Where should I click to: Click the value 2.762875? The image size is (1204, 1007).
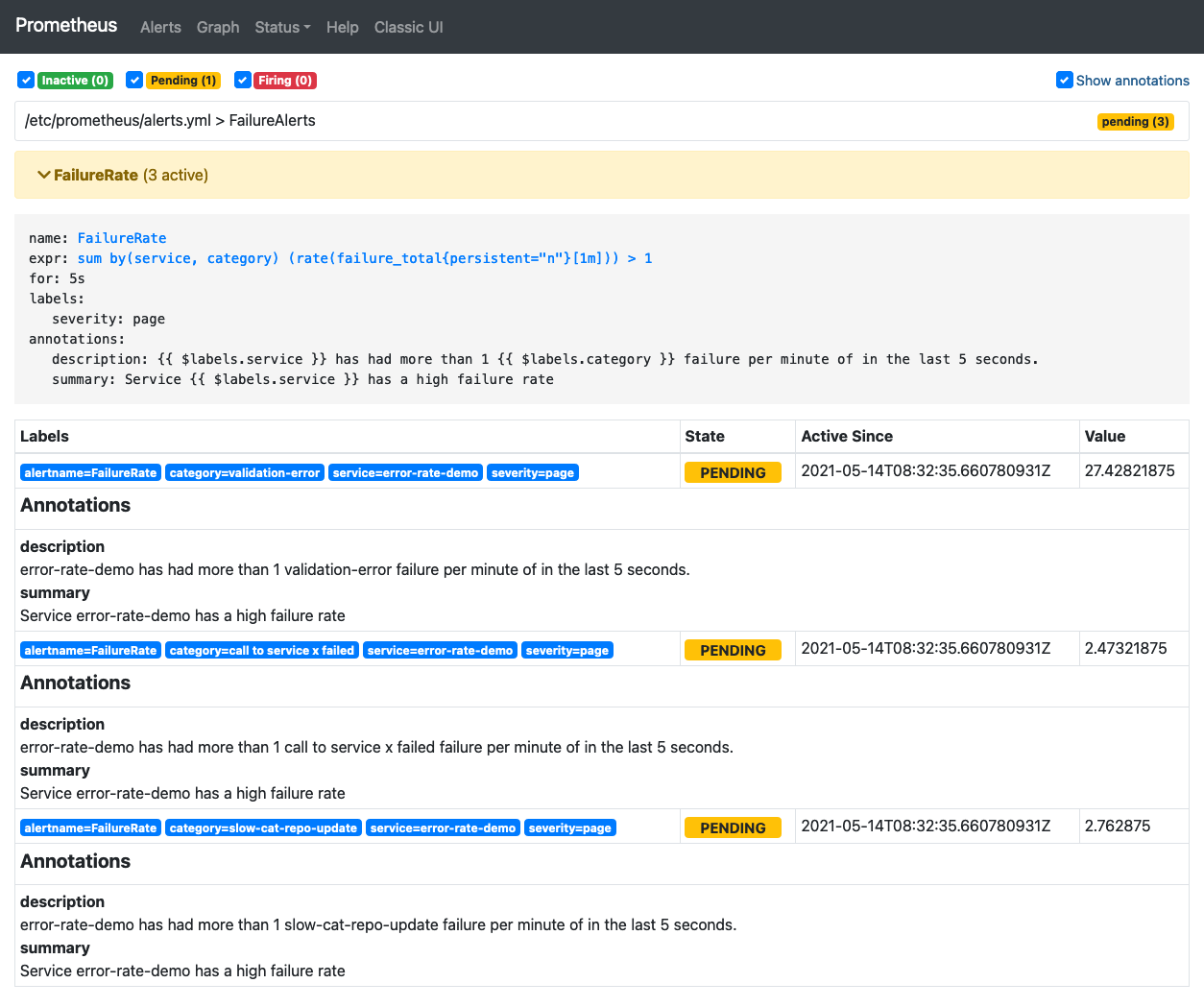[x=1118, y=827]
